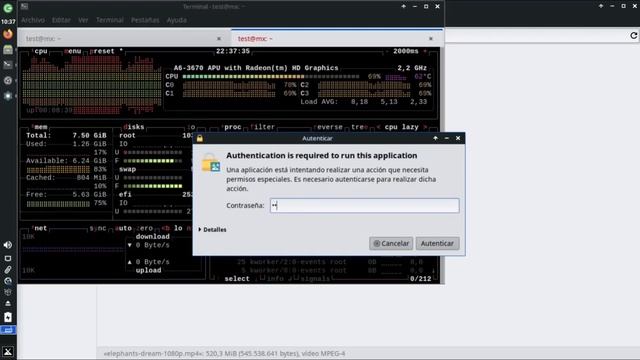Click the X icon at the panel bottom

point(8,351)
